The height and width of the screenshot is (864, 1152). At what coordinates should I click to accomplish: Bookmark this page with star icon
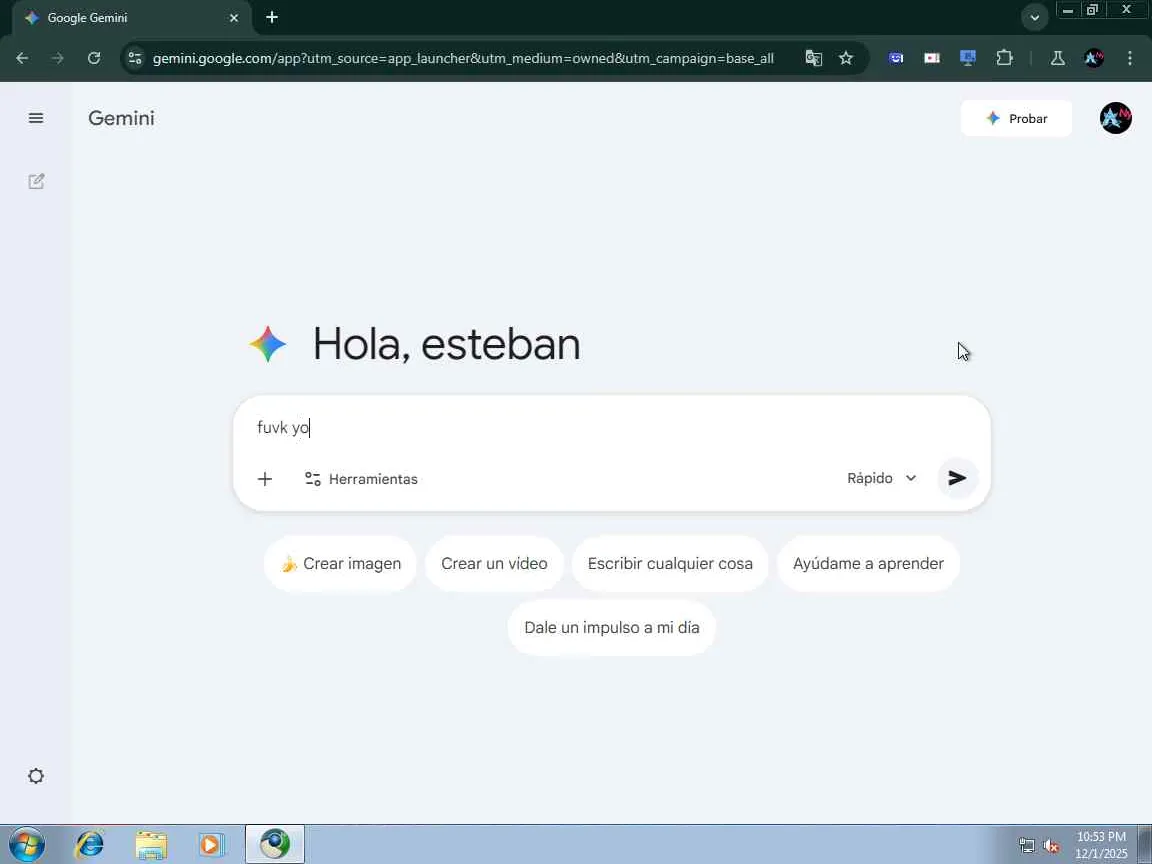[x=846, y=58]
